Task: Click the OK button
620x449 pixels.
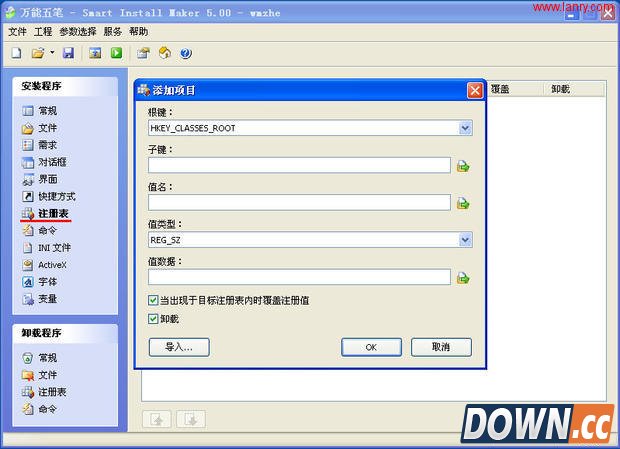Action: tap(371, 347)
